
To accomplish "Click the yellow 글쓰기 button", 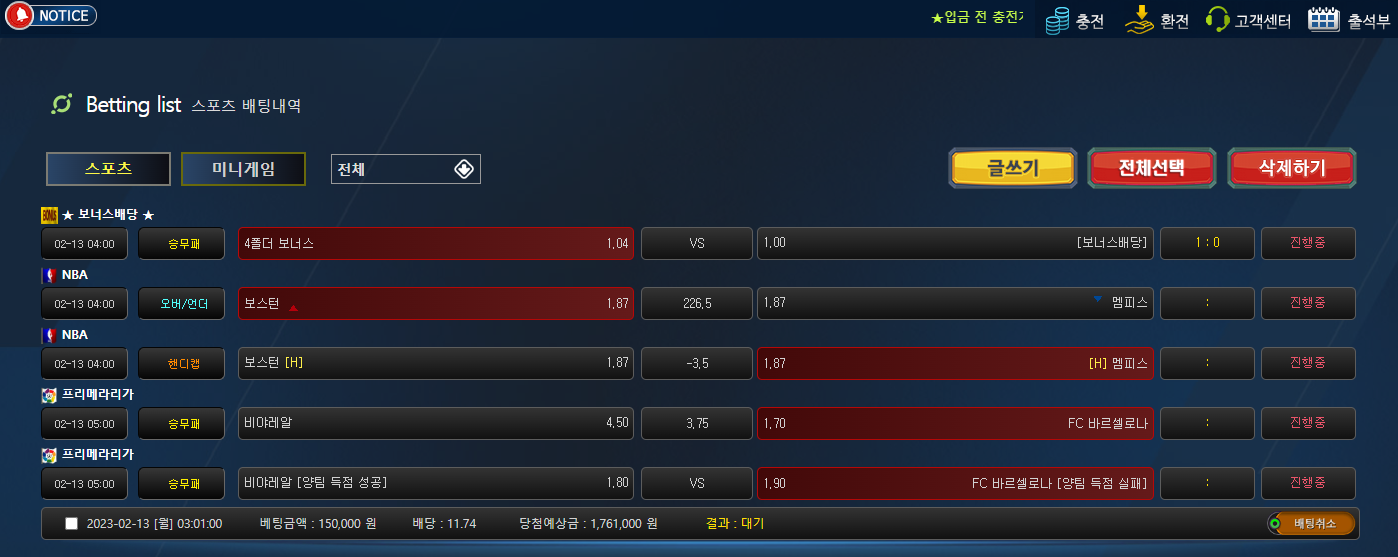I will (1013, 168).
